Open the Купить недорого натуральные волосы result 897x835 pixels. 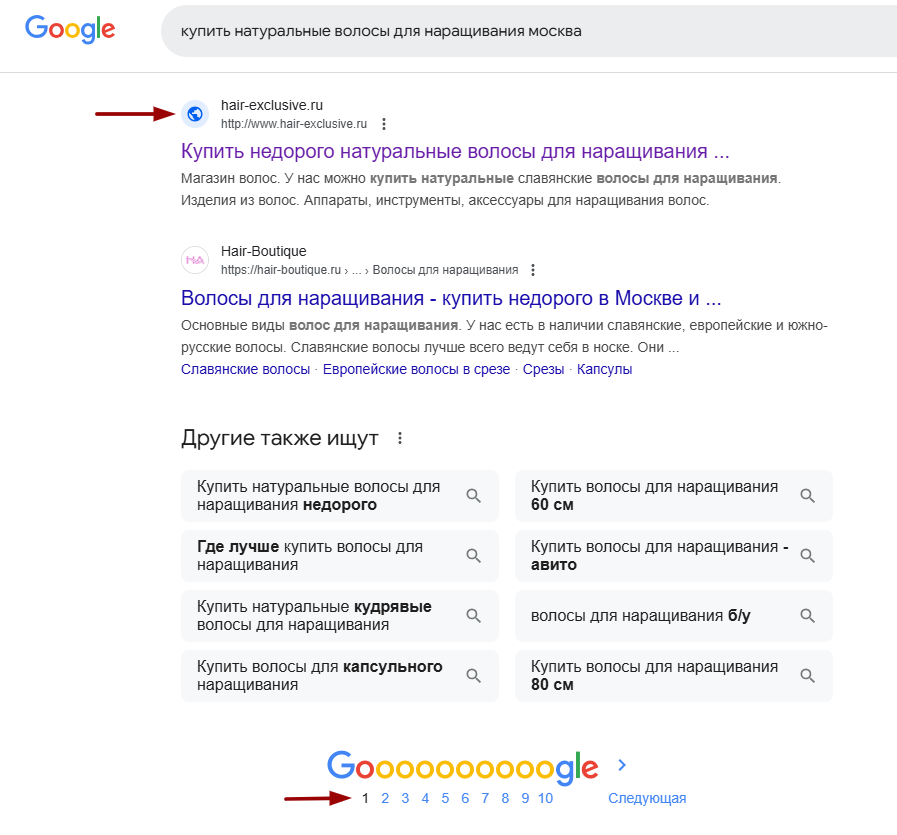[455, 151]
